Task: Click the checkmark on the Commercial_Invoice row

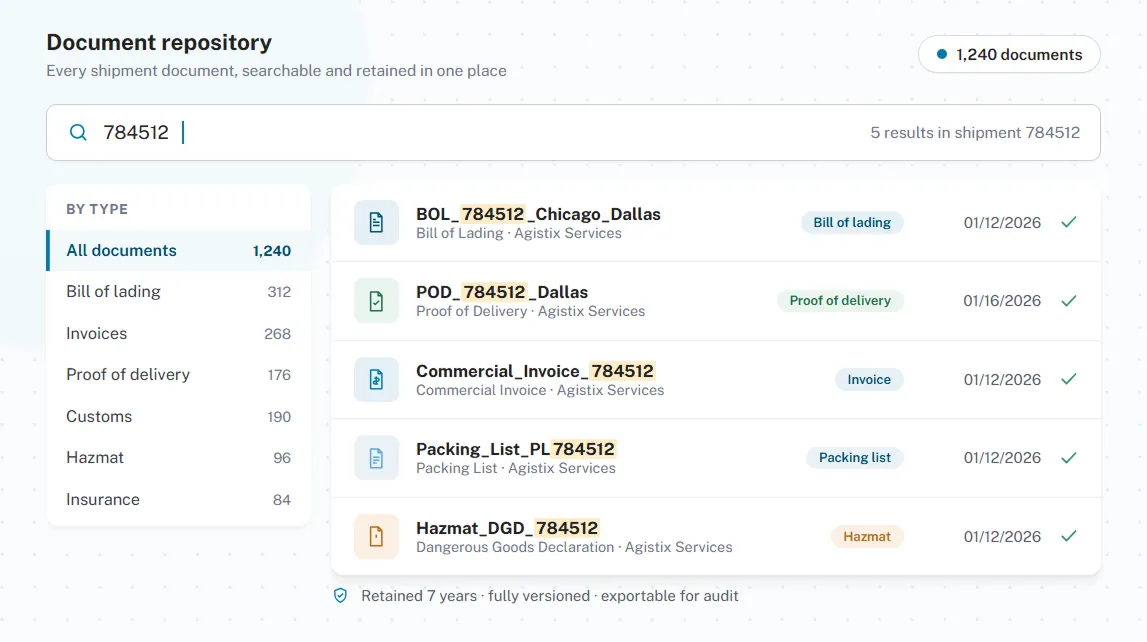Action: tap(1069, 379)
